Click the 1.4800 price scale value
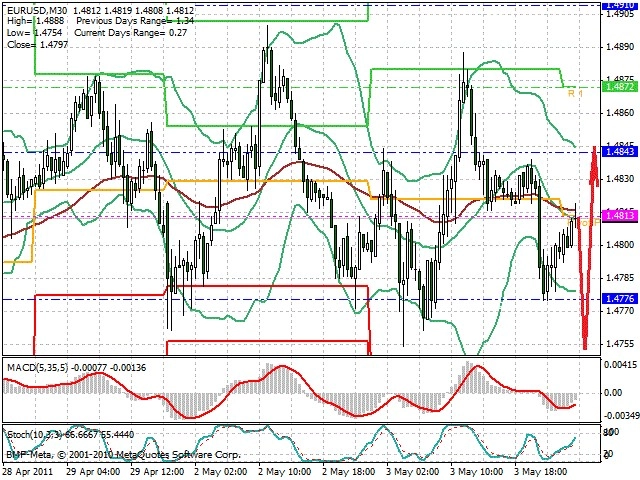This screenshot has height=480, width=640. [620, 245]
